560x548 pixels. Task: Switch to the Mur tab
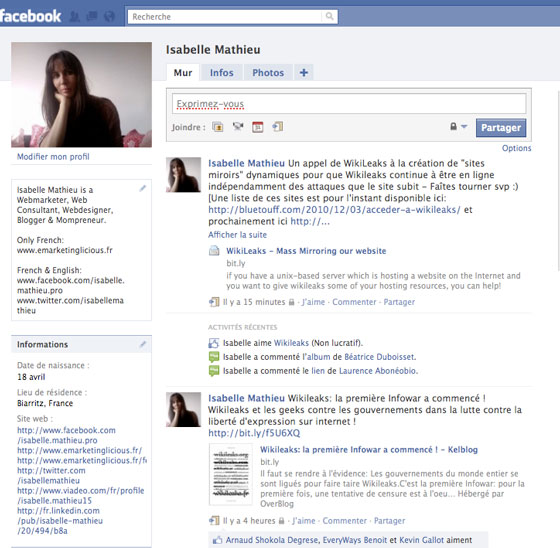click(183, 73)
